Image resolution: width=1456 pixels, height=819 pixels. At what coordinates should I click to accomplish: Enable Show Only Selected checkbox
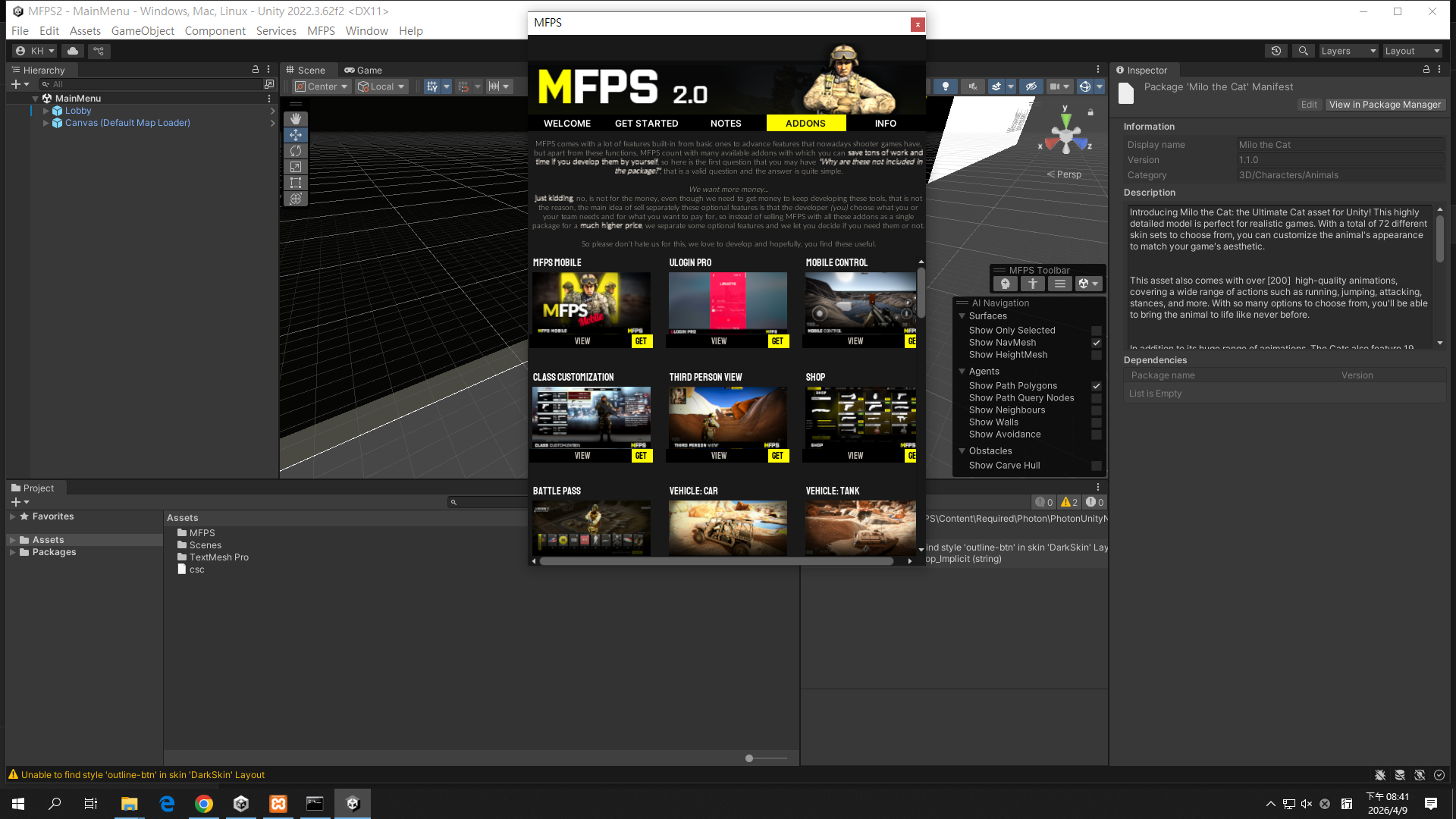coord(1096,331)
